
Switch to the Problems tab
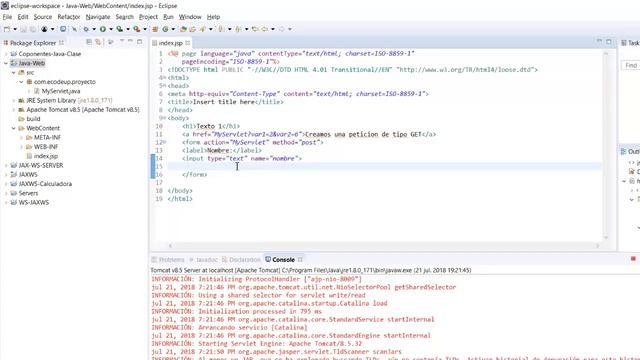[x=168, y=260]
